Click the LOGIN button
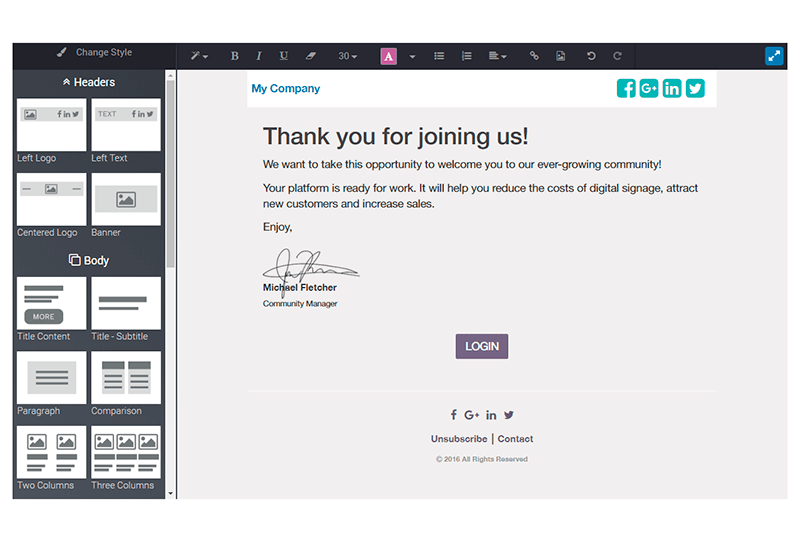 482,347
